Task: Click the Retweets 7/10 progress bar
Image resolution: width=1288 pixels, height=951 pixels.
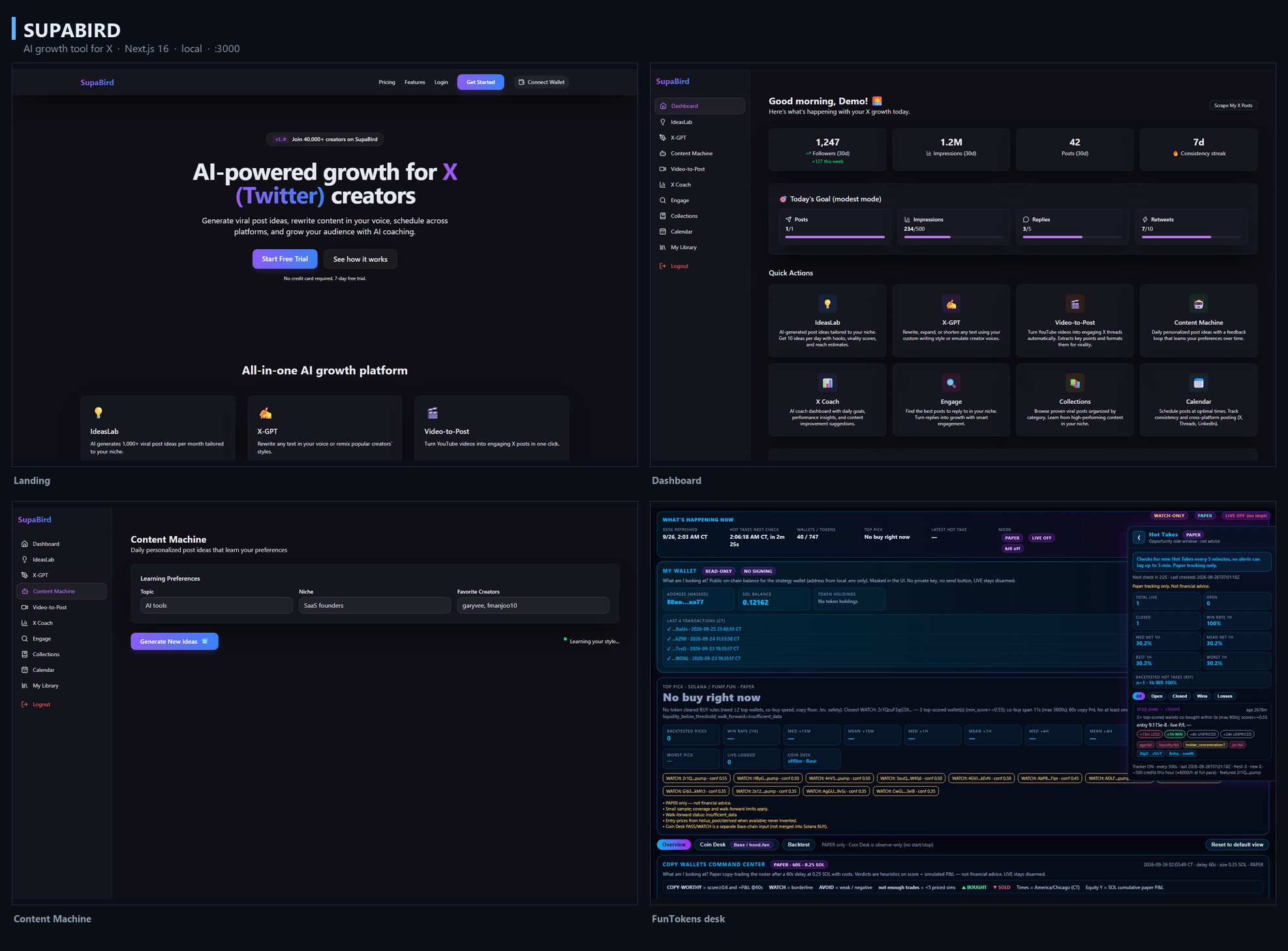Action: [1191, 237]
